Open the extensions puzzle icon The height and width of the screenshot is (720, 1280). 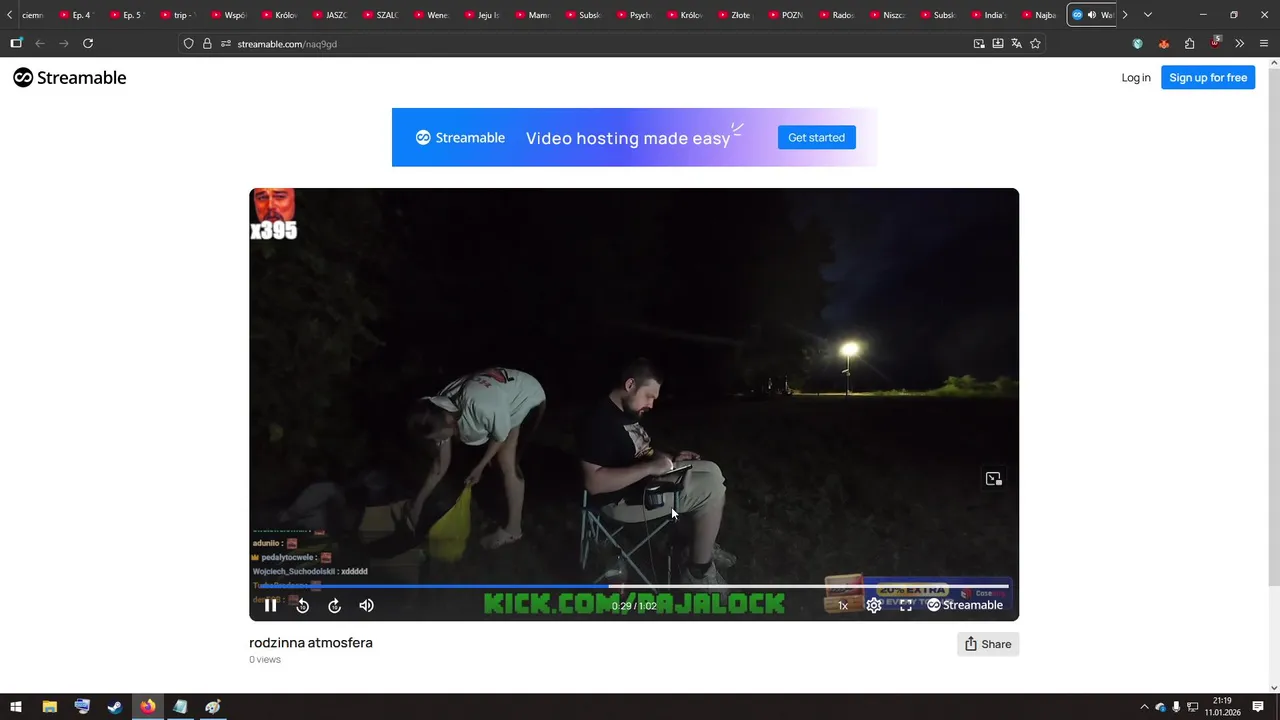1189,43
